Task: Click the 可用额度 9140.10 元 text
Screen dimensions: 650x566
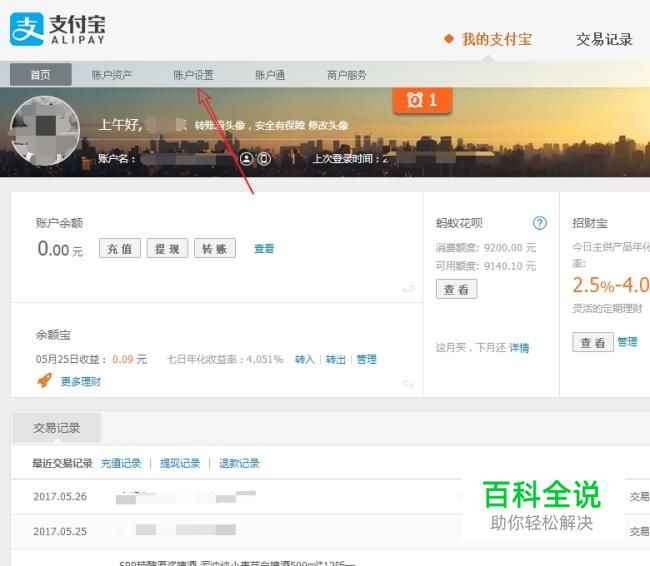Action: coord(486,266)
